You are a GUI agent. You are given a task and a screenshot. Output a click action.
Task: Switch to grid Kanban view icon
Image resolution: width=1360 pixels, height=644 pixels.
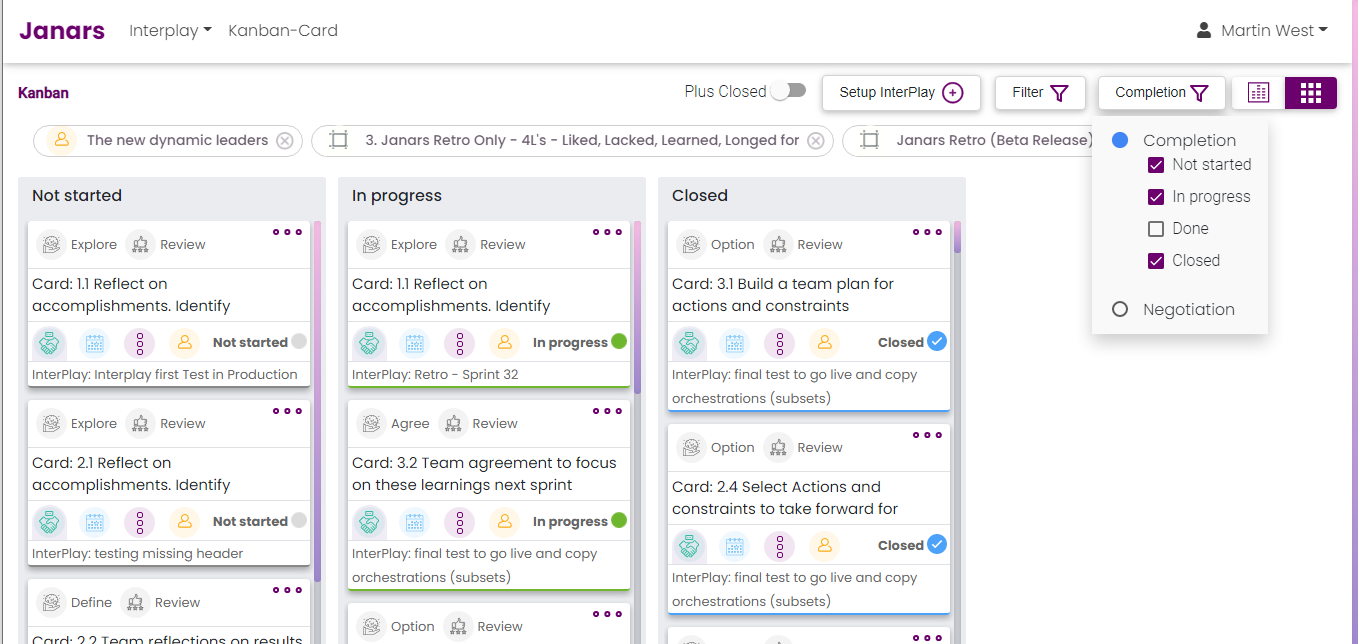pyautogui.click(x=1310, y=92)
